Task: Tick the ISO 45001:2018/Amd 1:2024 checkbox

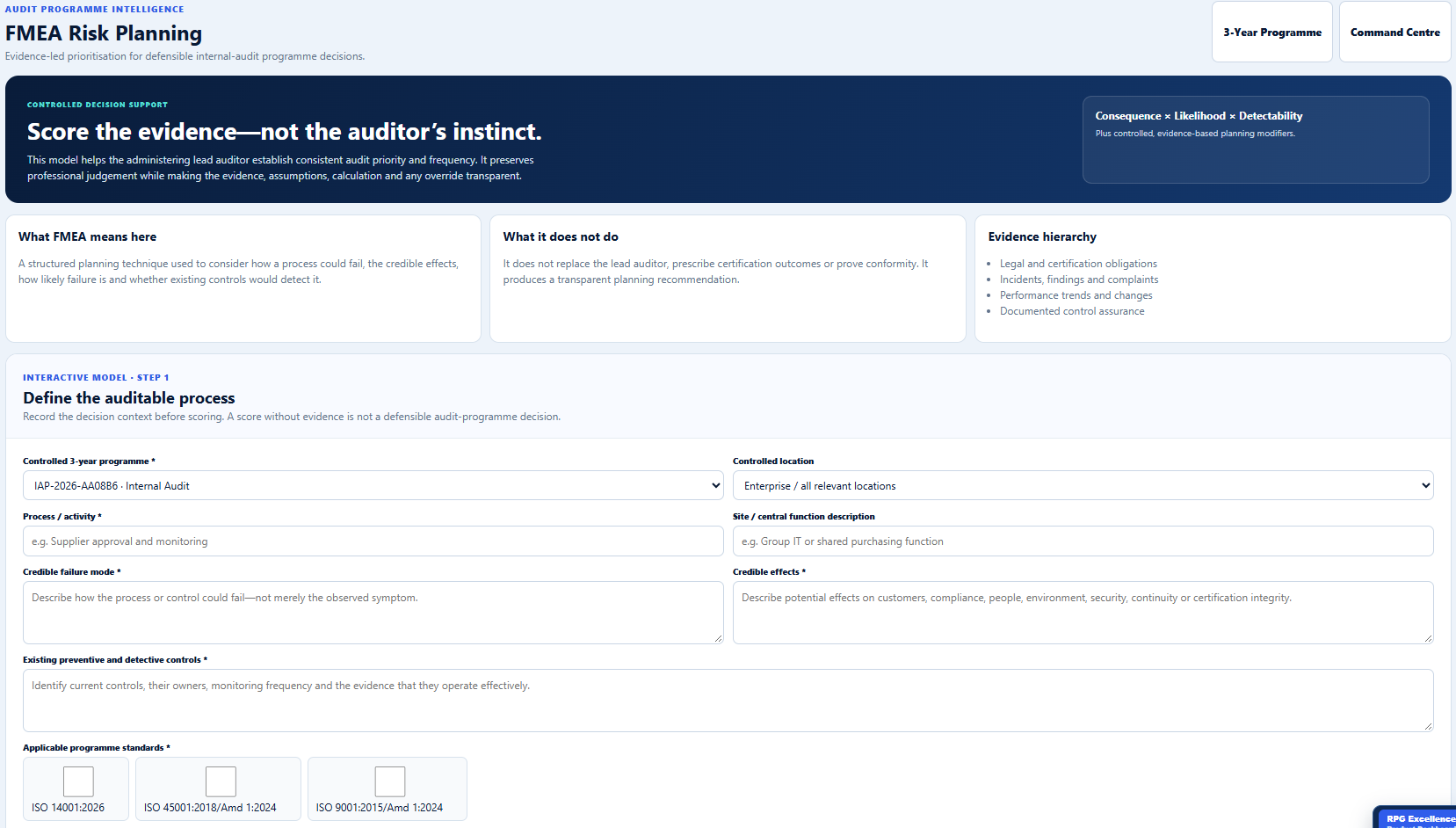Action: click(221, 781)
